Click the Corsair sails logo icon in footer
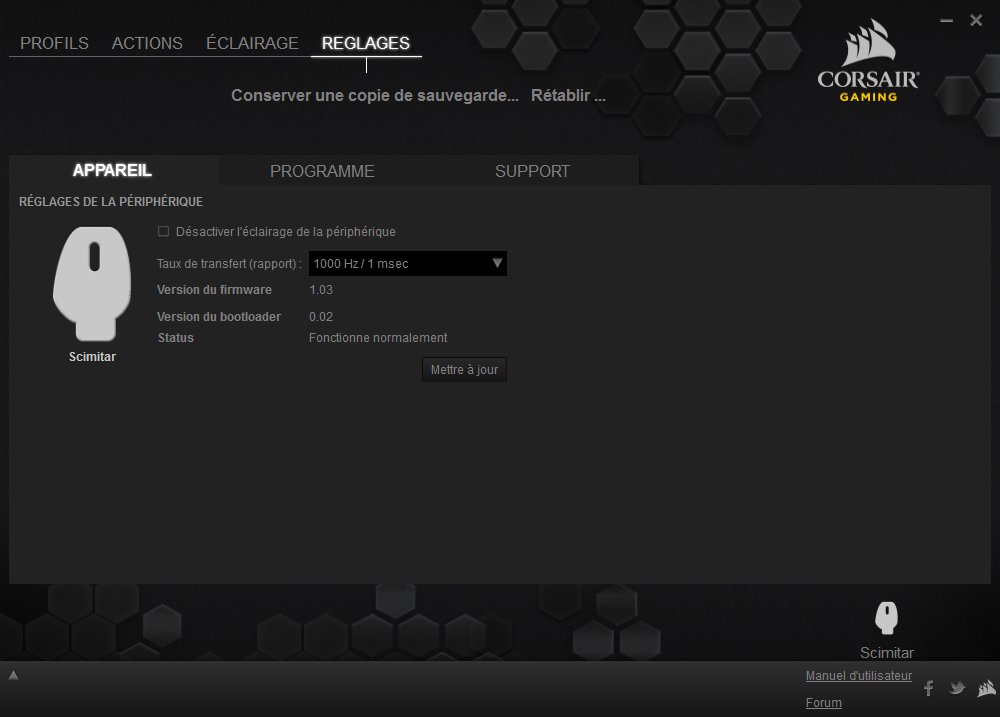The image size is (1000, 717). 986,688
